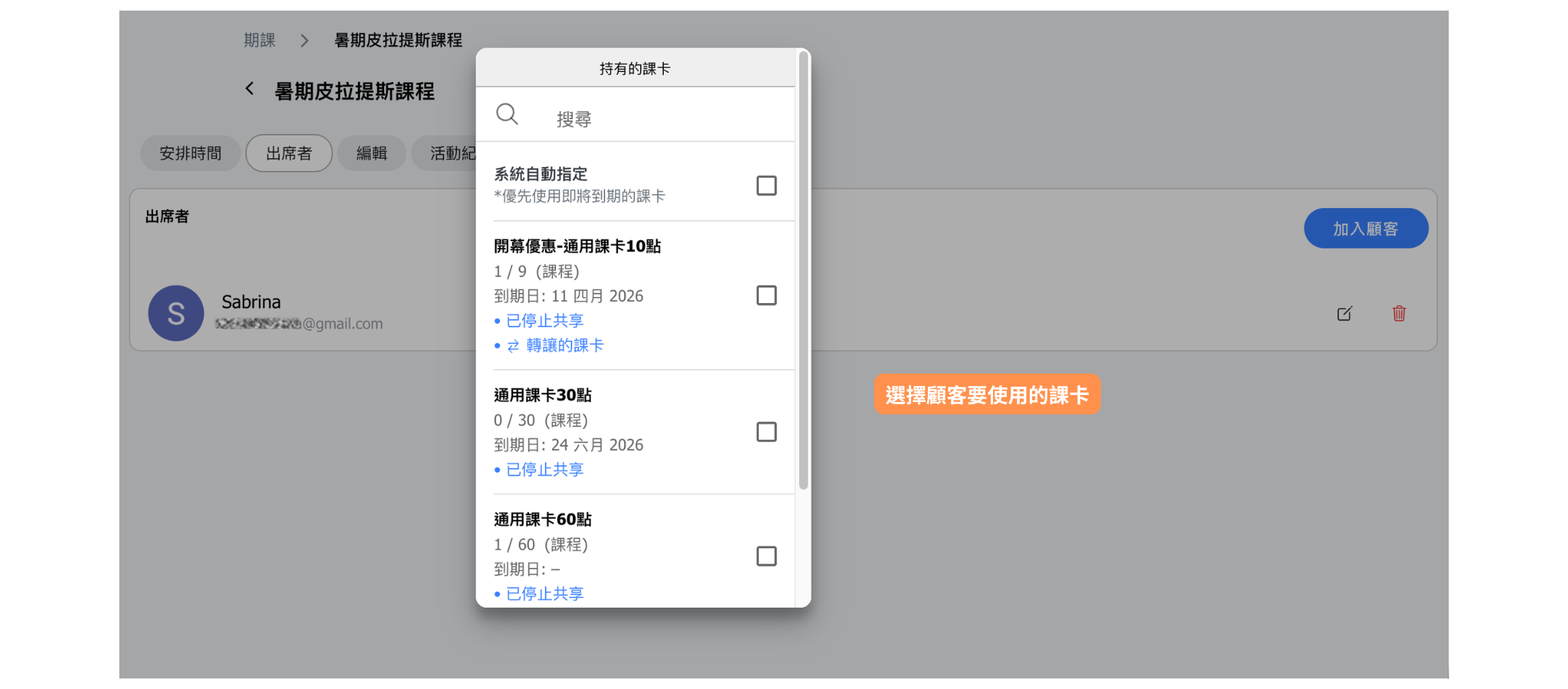Click the edit pencil icon for Sabrina
Screen dimensions: 1568x689
click(x=1344, y=314)
